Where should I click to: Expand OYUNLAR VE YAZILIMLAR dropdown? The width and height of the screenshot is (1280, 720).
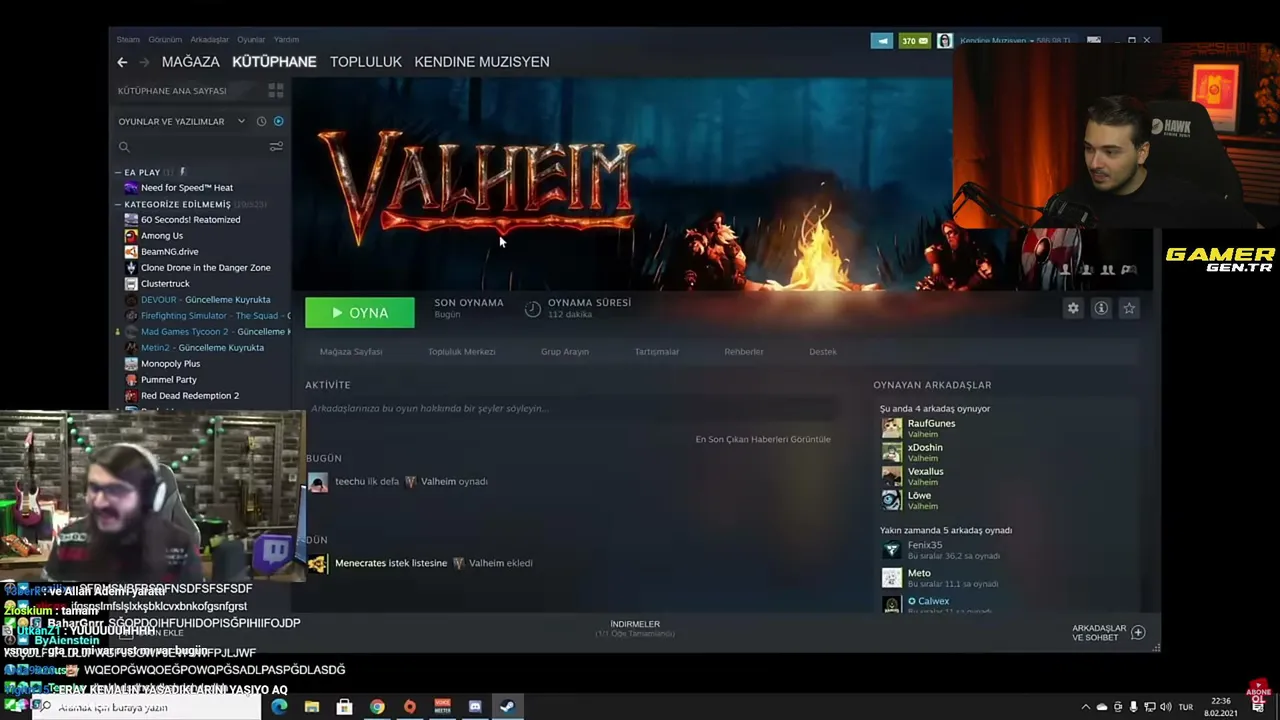(241, 121)
